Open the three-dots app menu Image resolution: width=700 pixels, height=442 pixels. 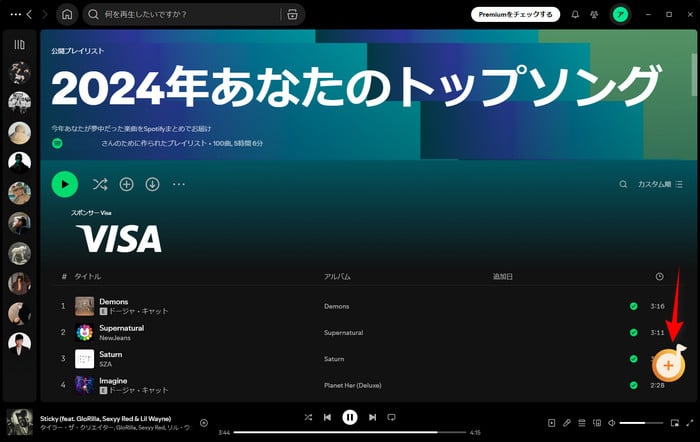point(15,14)
